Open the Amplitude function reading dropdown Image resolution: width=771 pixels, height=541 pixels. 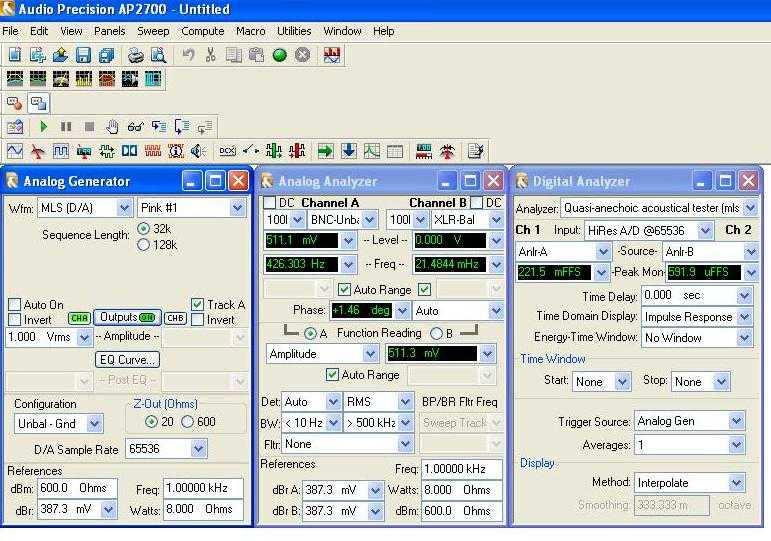click(370, 354)
